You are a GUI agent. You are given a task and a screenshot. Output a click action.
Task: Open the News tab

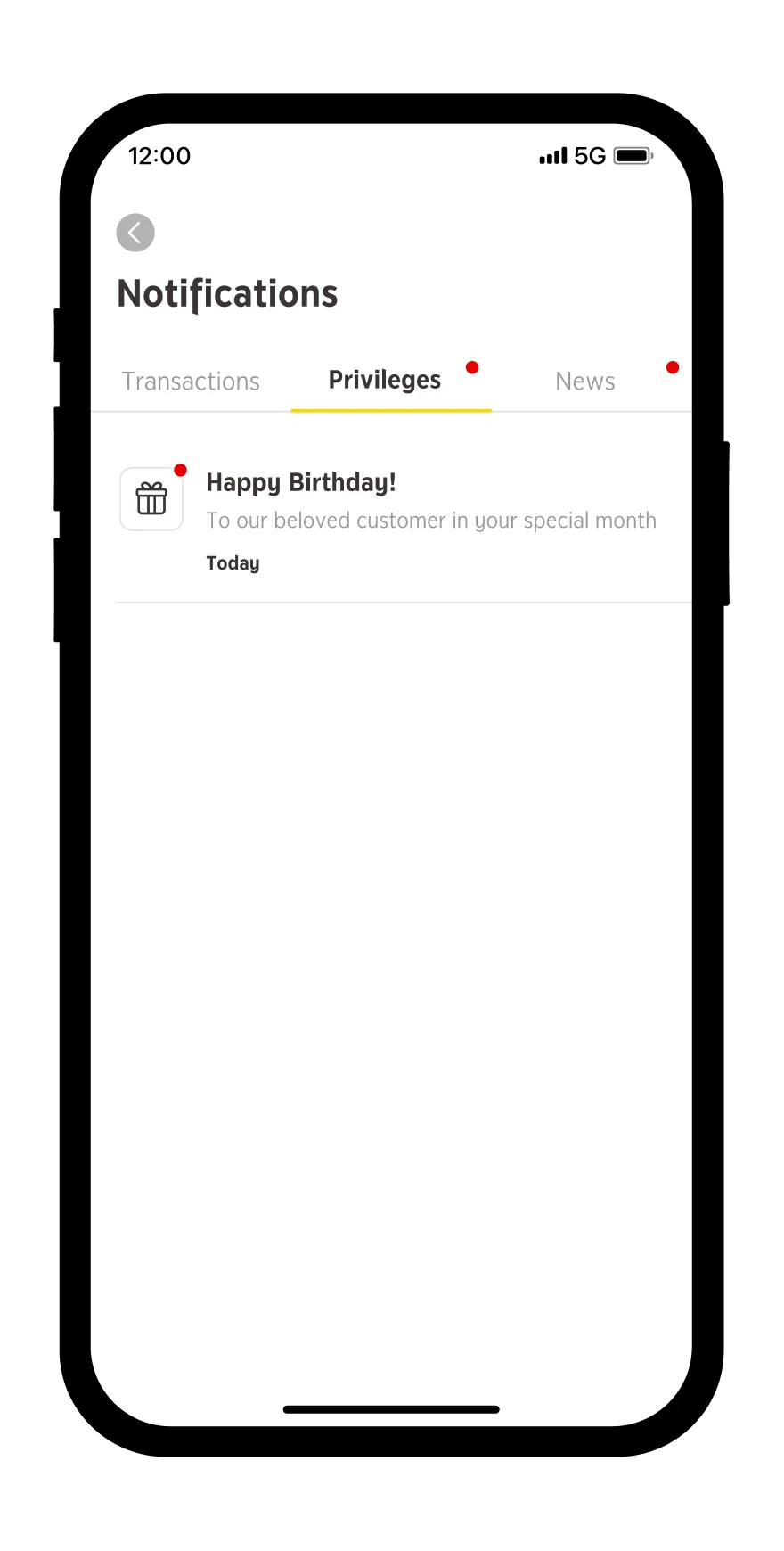click(584, 382)
